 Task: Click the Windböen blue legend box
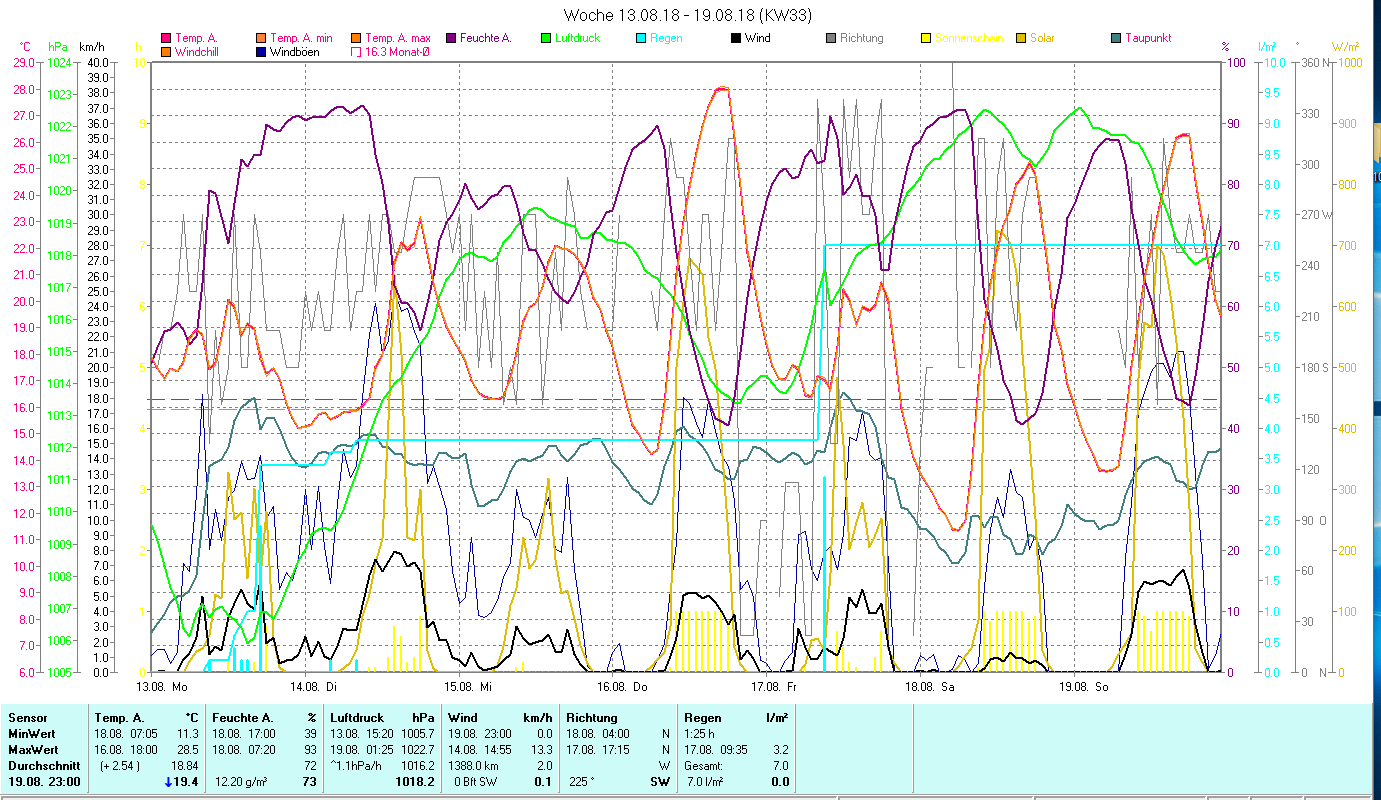pyautogui.click(x=261, y=51)
